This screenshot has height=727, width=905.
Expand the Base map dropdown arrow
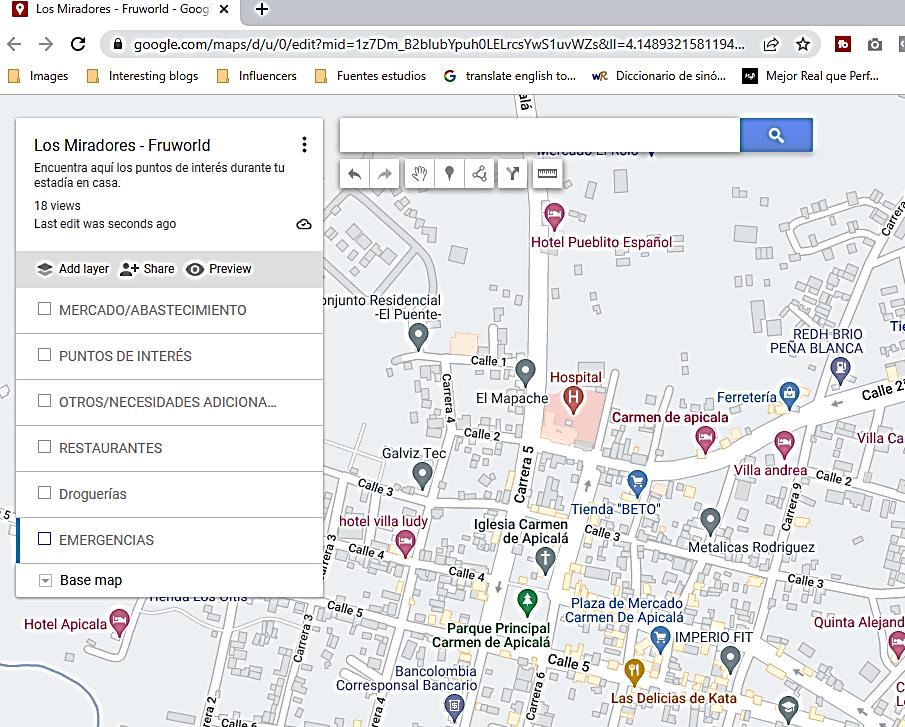(x=45, y=580)
